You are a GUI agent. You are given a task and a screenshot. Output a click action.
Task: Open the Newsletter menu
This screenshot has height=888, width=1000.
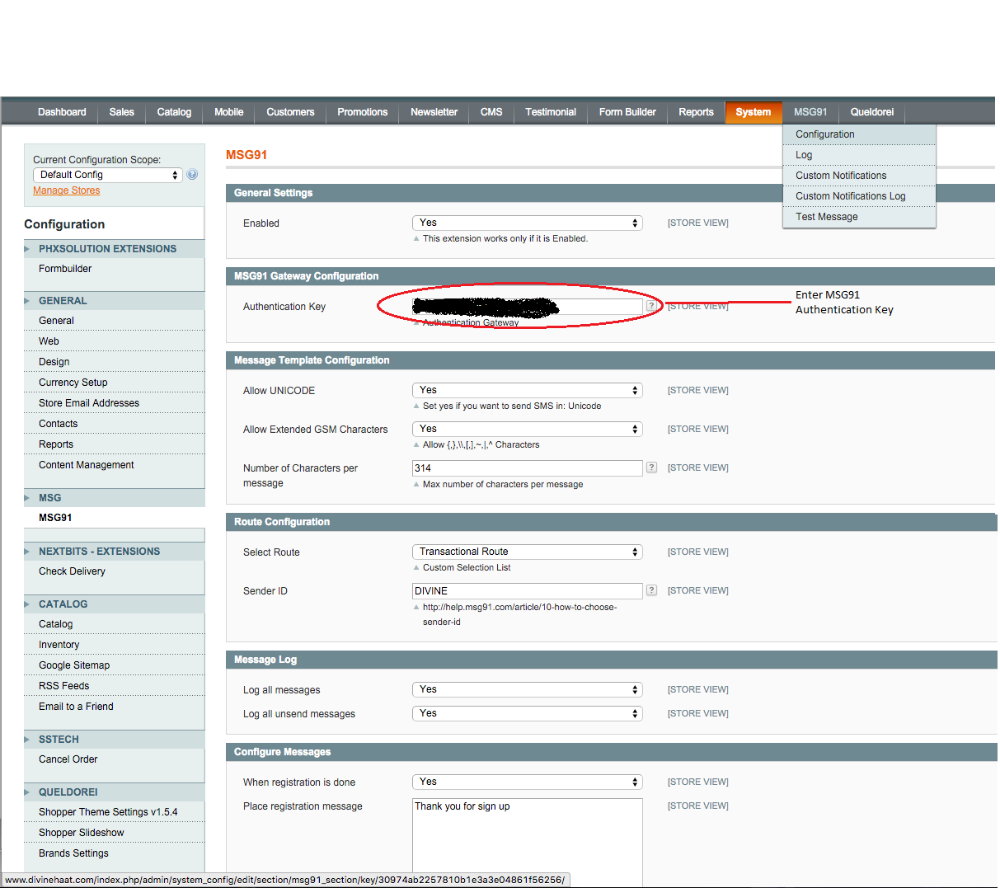point(434,112)
